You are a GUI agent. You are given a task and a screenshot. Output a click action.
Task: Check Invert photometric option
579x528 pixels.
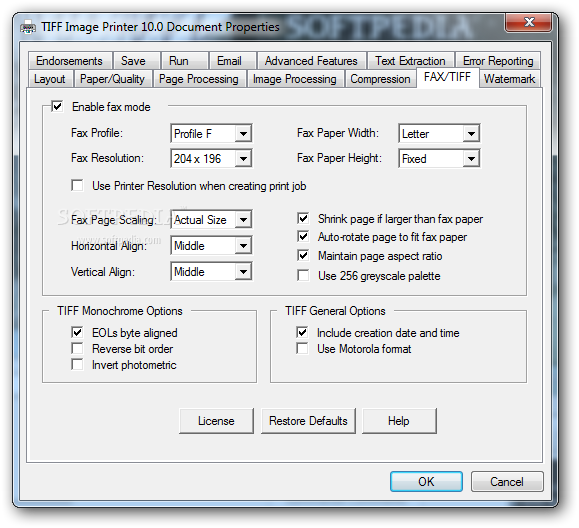(77, 365)
